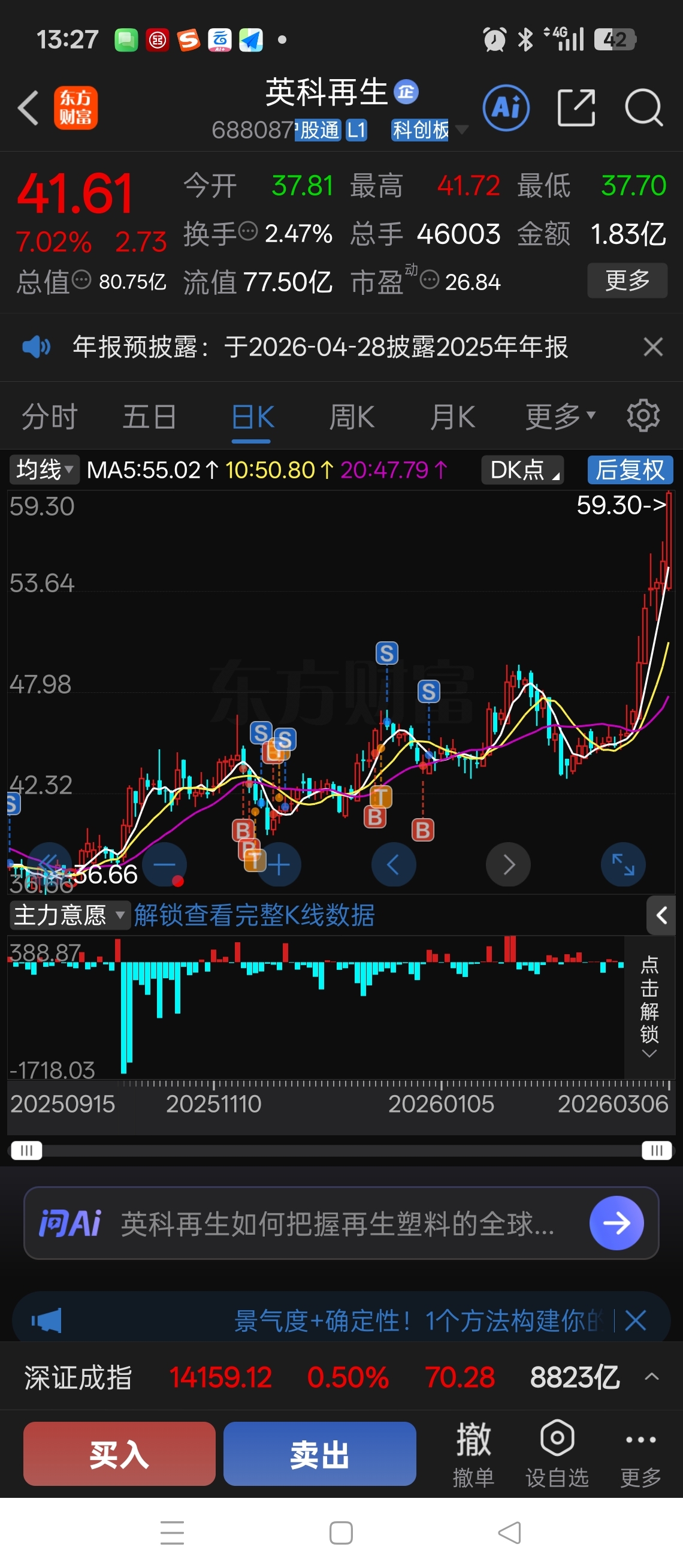Open the 更多 chart period dropdown
The width and height of the screenshot is (683, 1568).
click(560, 417)
